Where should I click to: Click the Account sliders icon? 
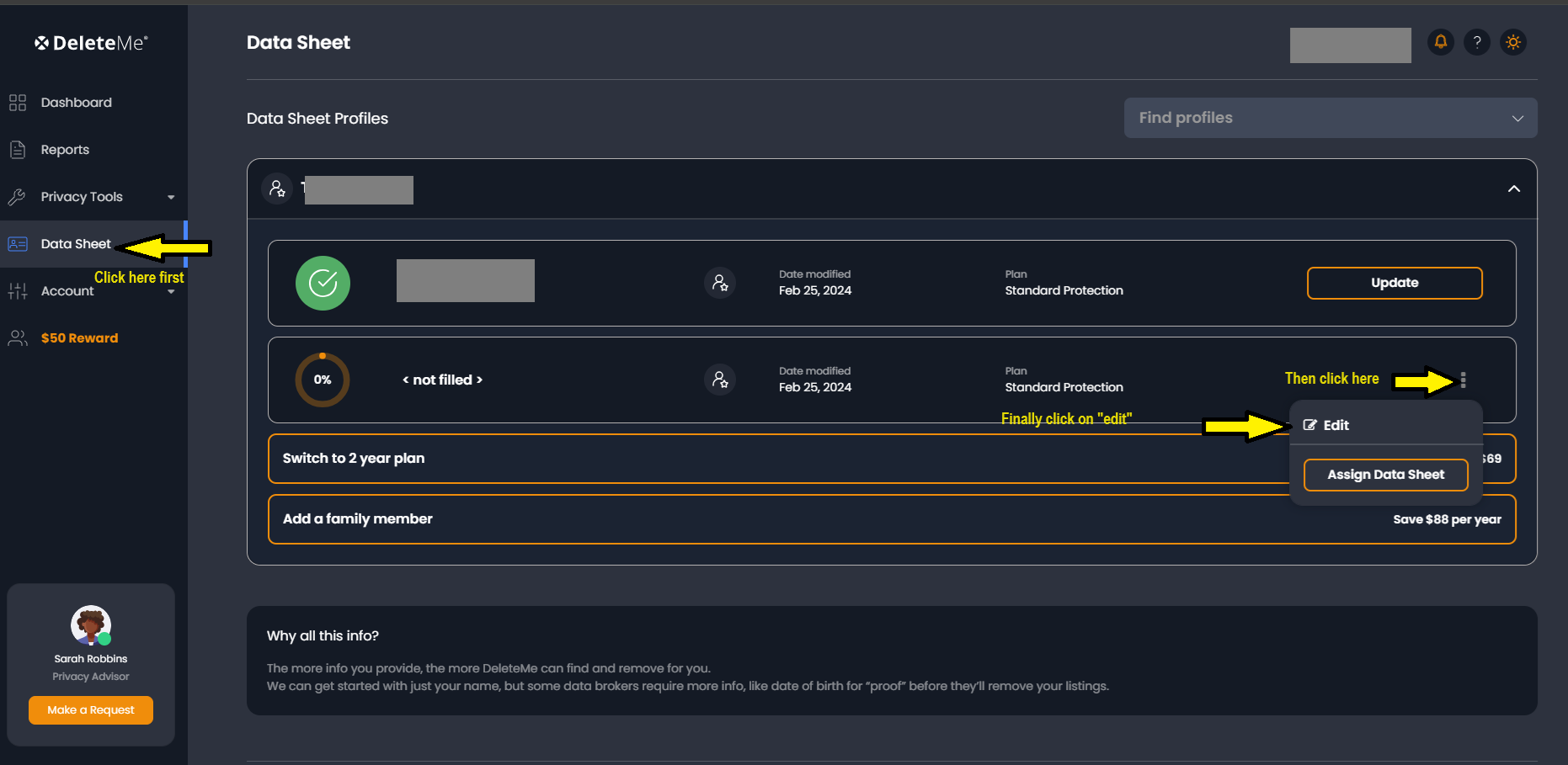click(18, 291)
